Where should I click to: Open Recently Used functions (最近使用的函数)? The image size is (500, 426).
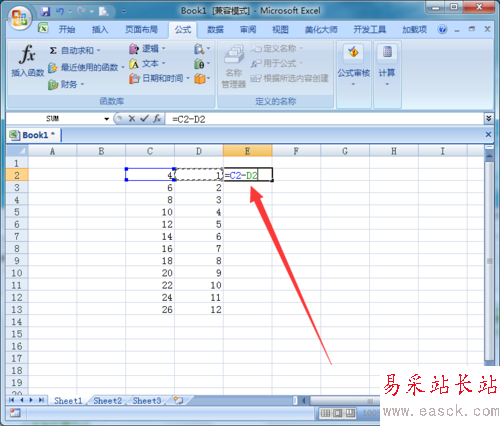[x=86, y=67]
